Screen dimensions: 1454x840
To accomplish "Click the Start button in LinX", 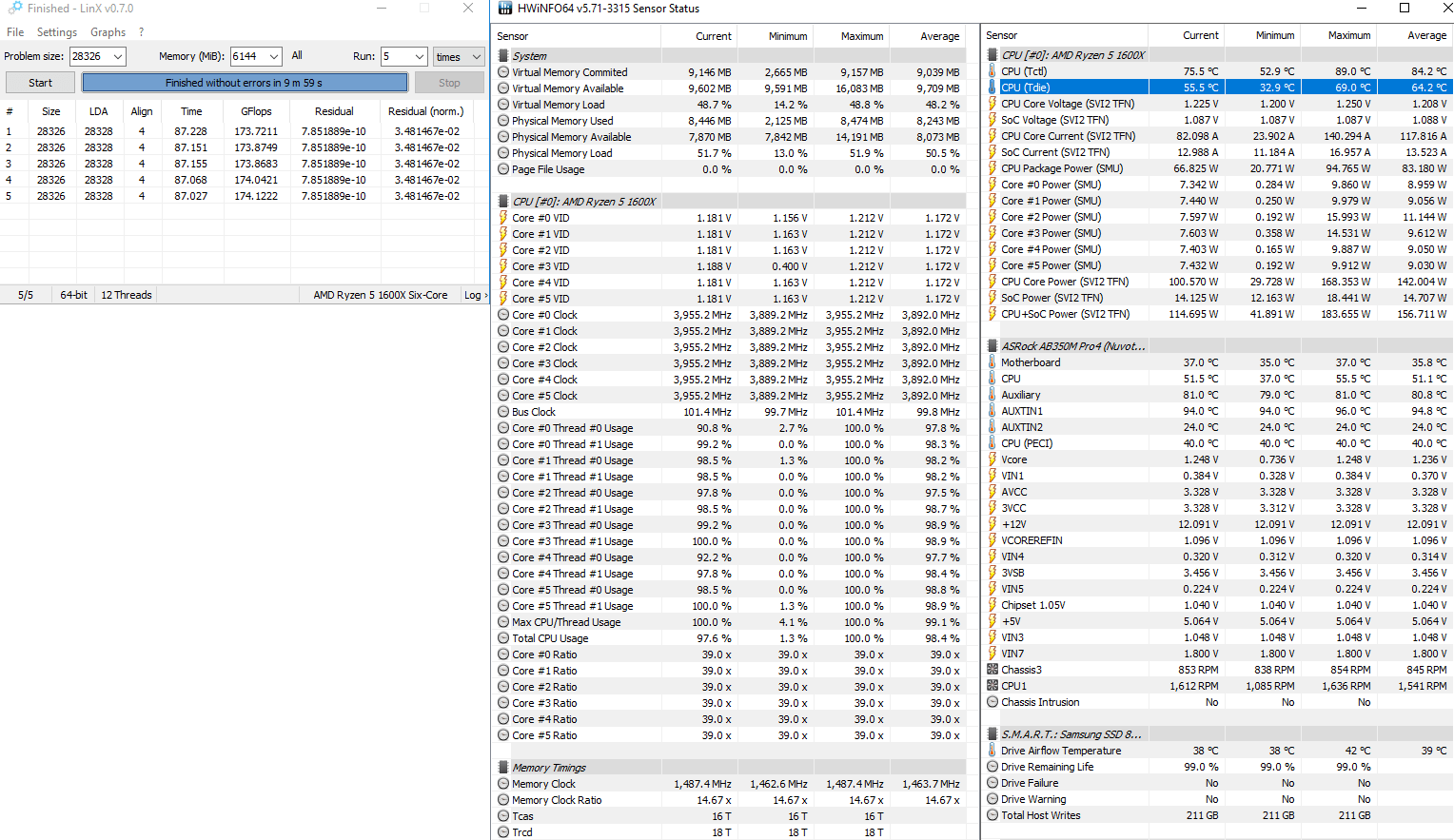I will (x=40, y=83).
